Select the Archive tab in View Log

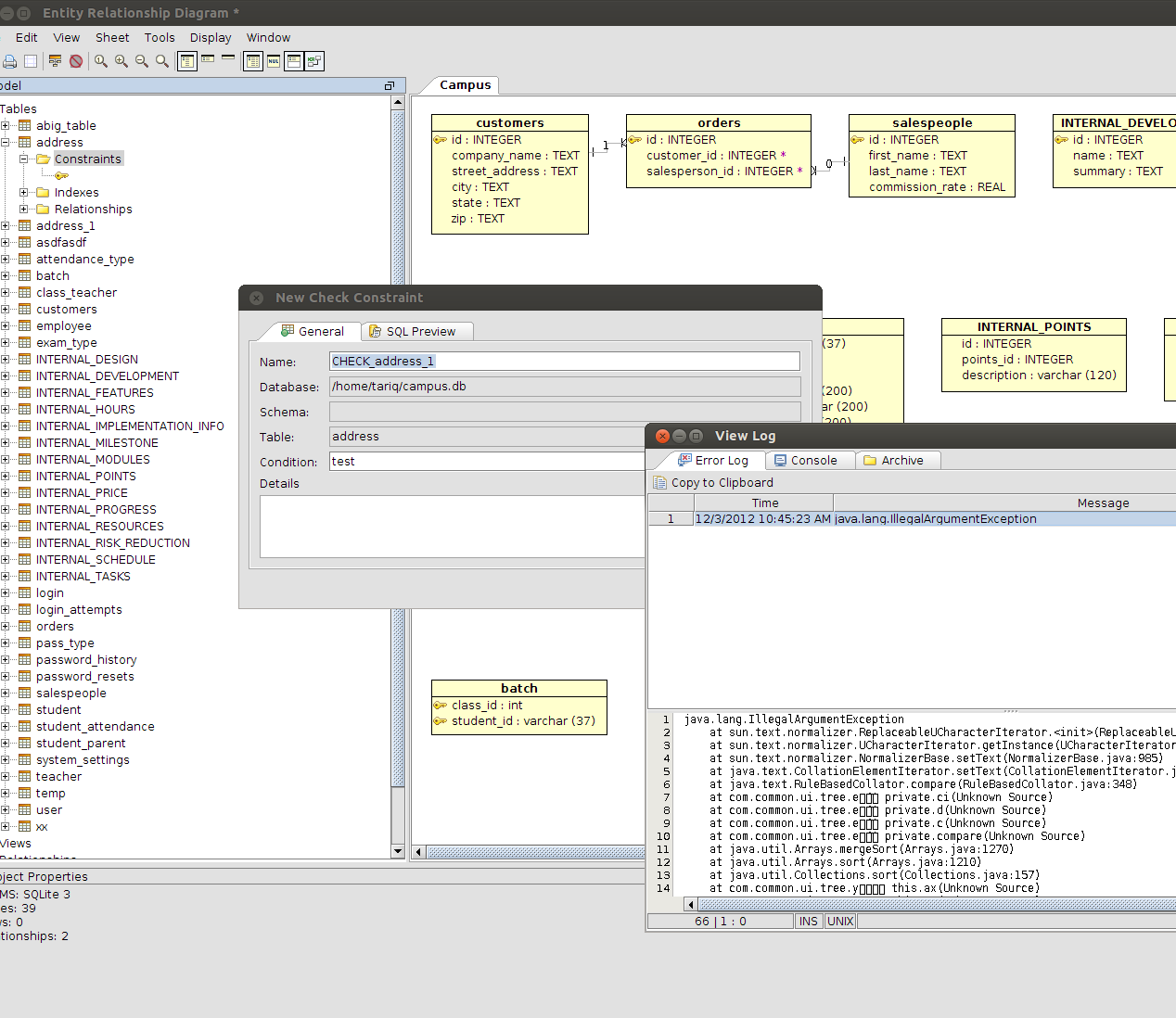893,461
